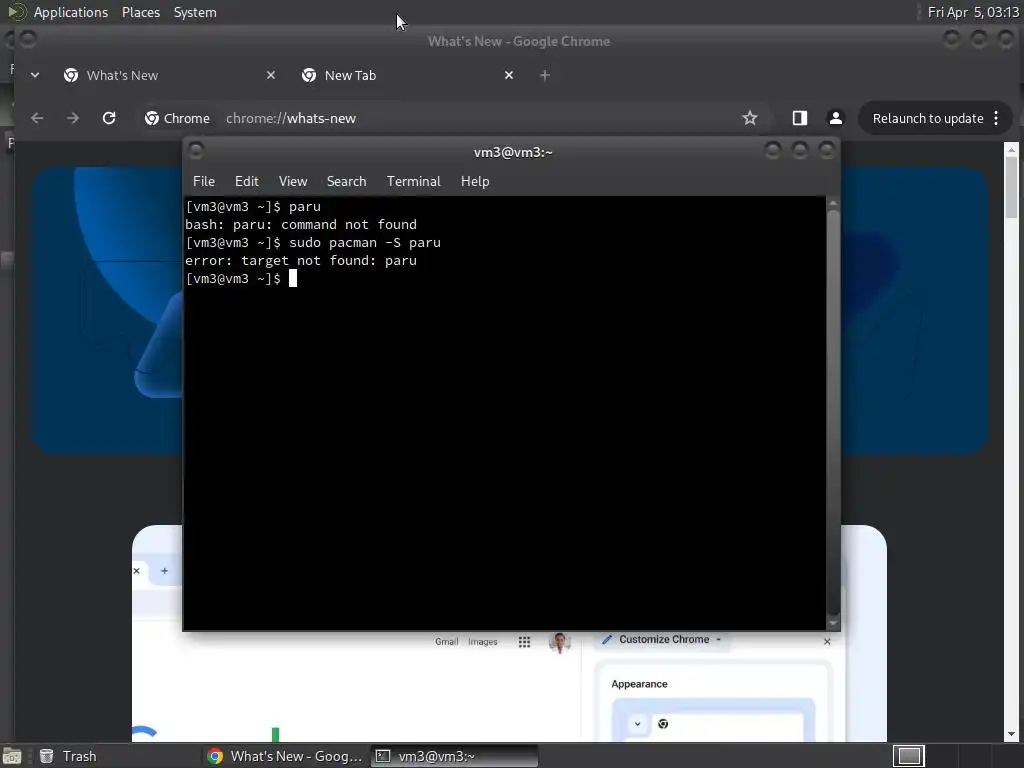Click the scroll down arrow of the Chrome page
The image size is (1024, 768).
1012,734
